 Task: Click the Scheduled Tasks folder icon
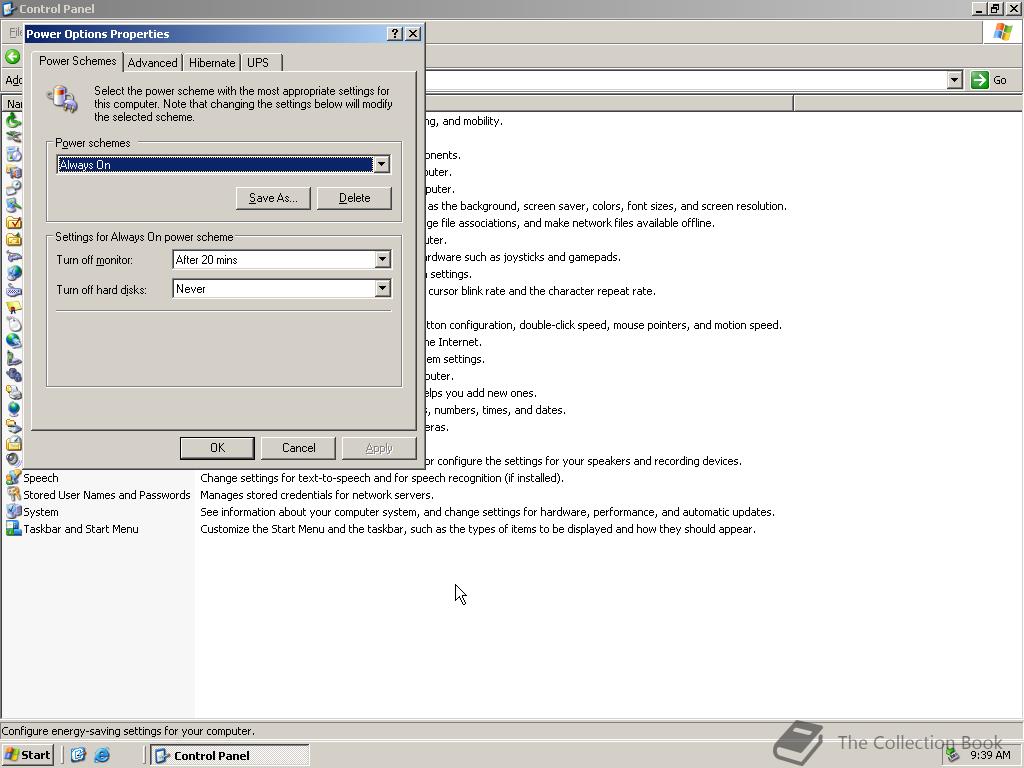(13, 443)
